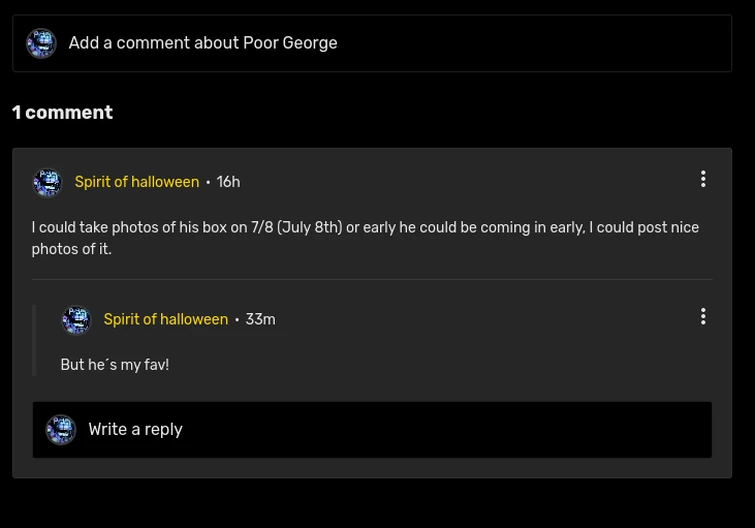Focus the Add a comment about Poor George field

(400, 43)
